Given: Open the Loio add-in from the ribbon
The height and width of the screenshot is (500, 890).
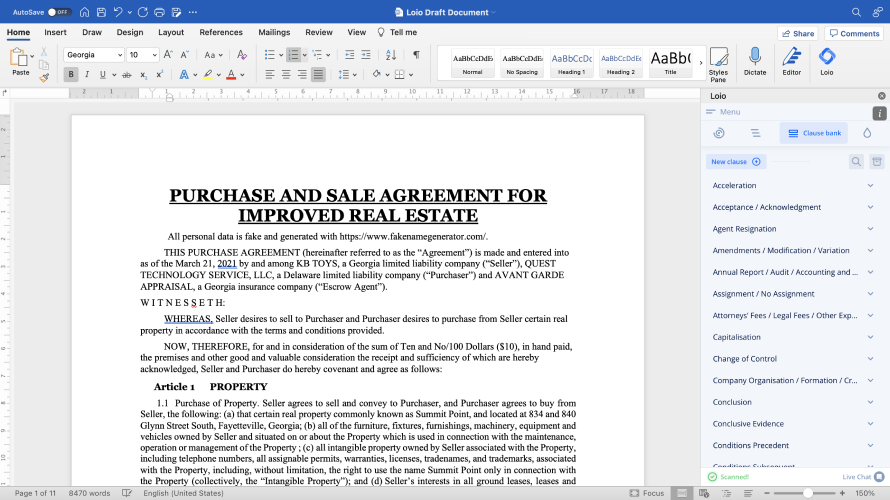Looking at the screenshot, I should [x=826, y=61].
